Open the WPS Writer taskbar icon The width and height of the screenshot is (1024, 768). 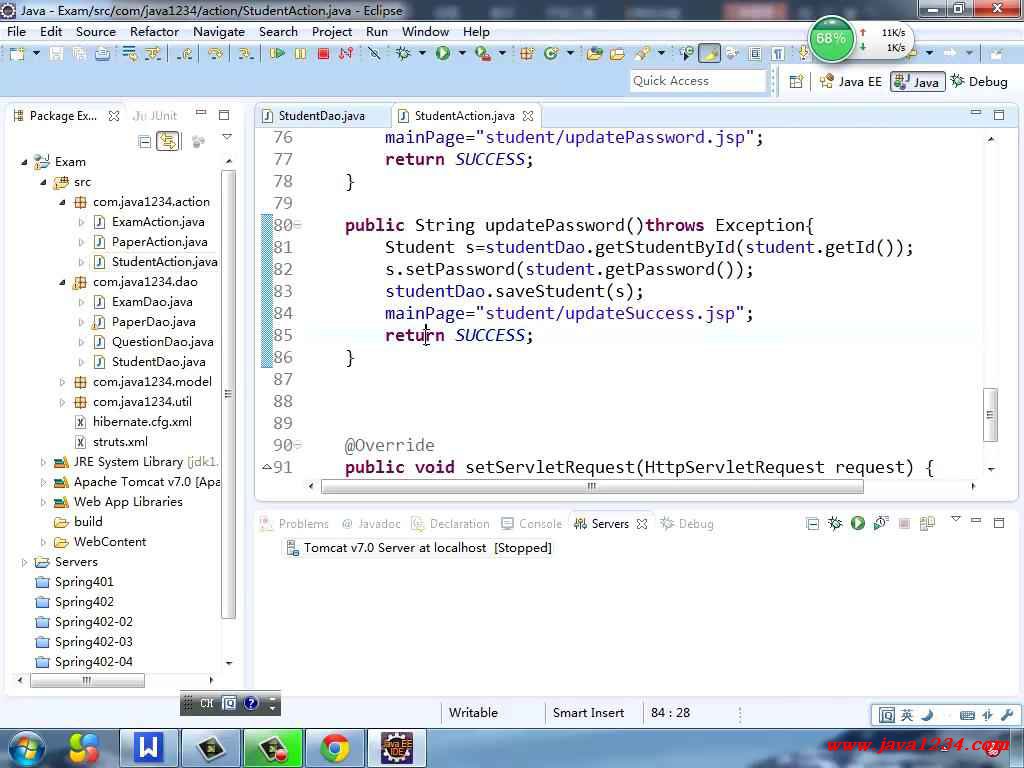[x=148, y=748]
